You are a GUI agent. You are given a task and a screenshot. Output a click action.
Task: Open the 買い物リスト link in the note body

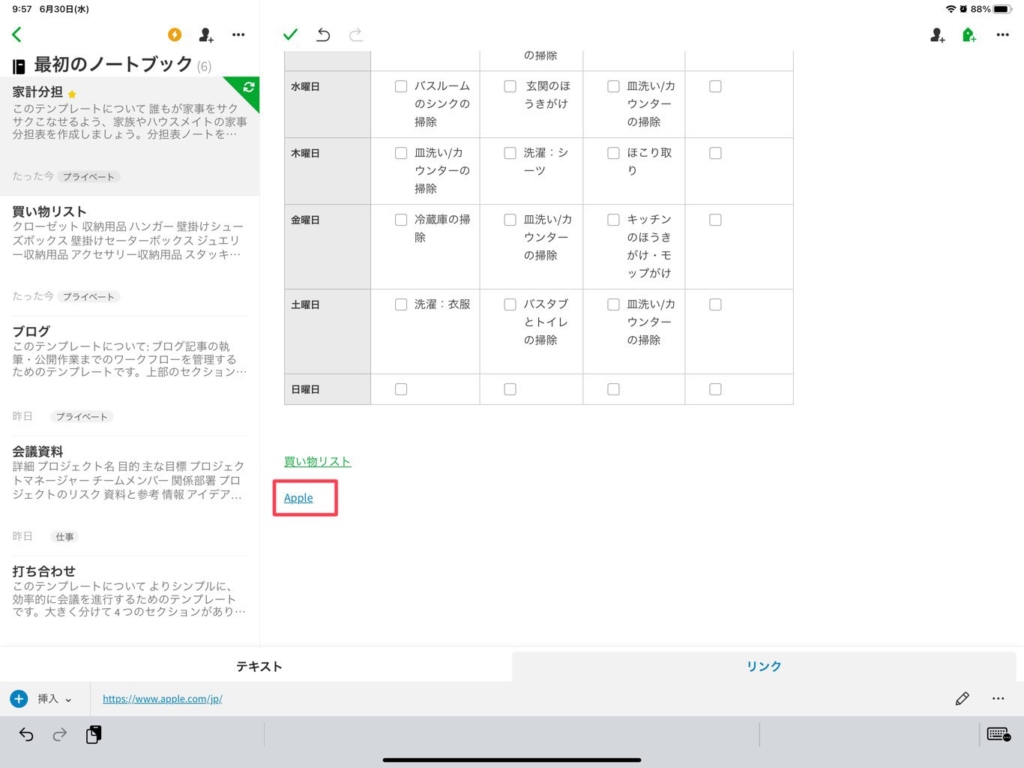click(x=317, y=462)
